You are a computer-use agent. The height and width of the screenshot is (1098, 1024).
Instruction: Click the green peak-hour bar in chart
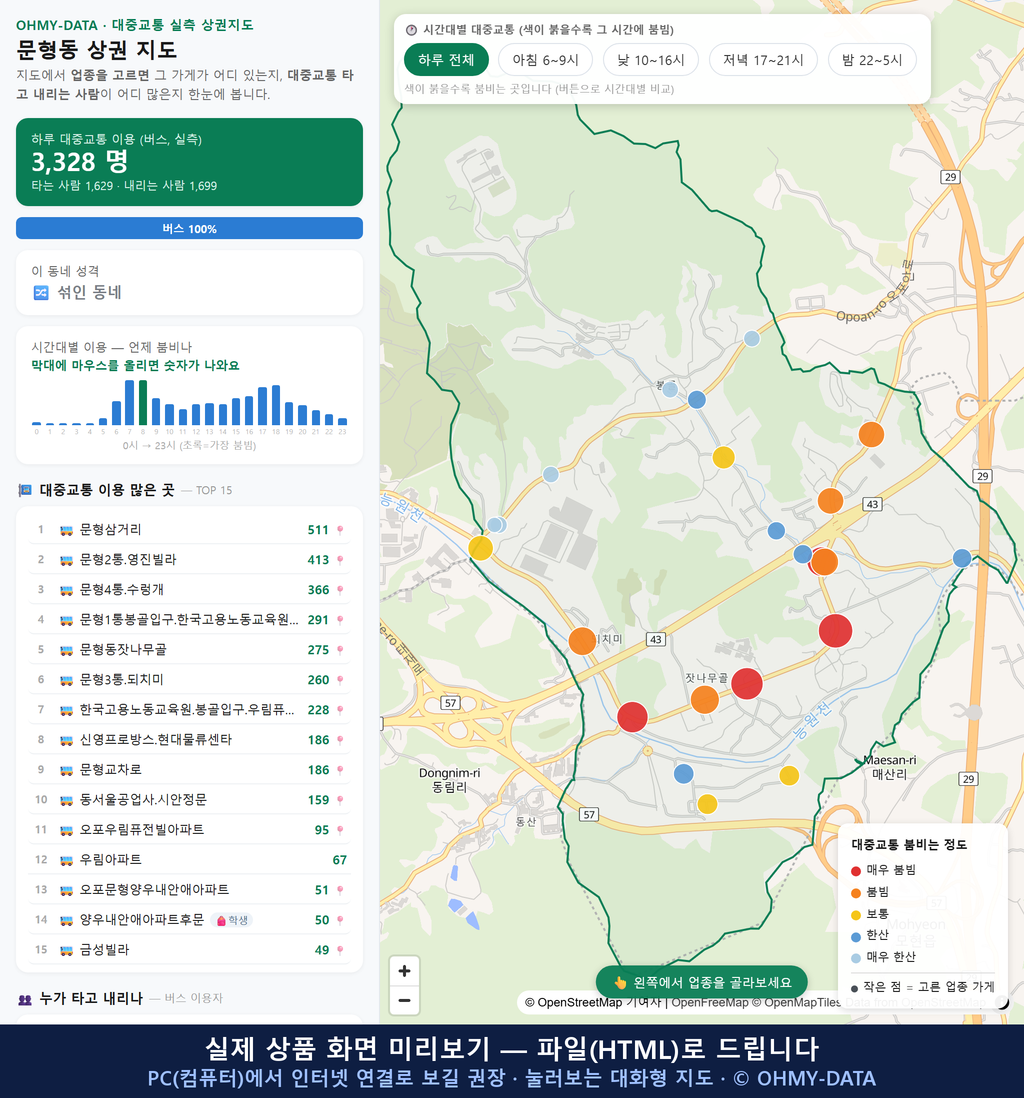pos(143,403)
